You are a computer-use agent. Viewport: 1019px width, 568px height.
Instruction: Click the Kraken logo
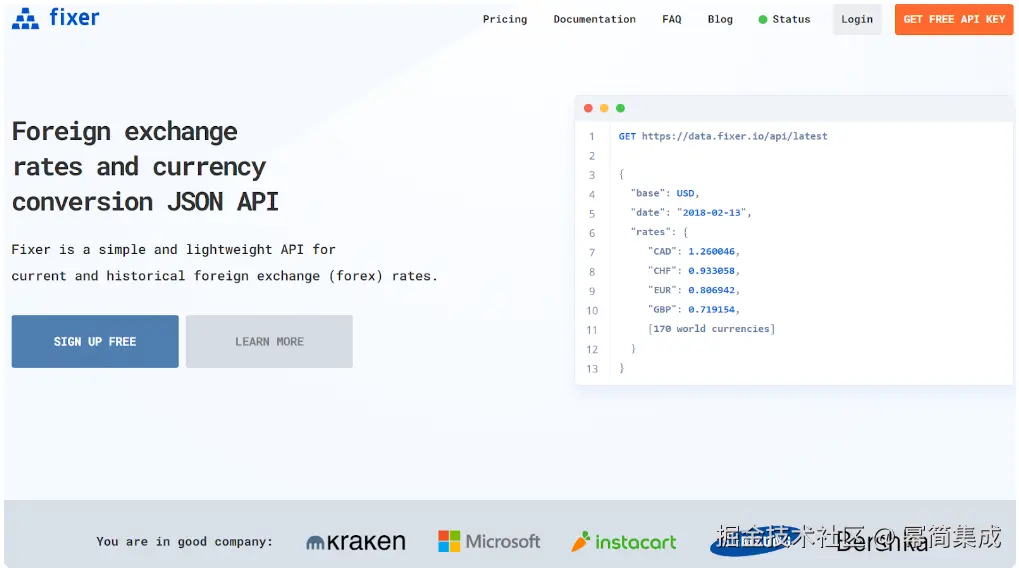tap(355, 541)
